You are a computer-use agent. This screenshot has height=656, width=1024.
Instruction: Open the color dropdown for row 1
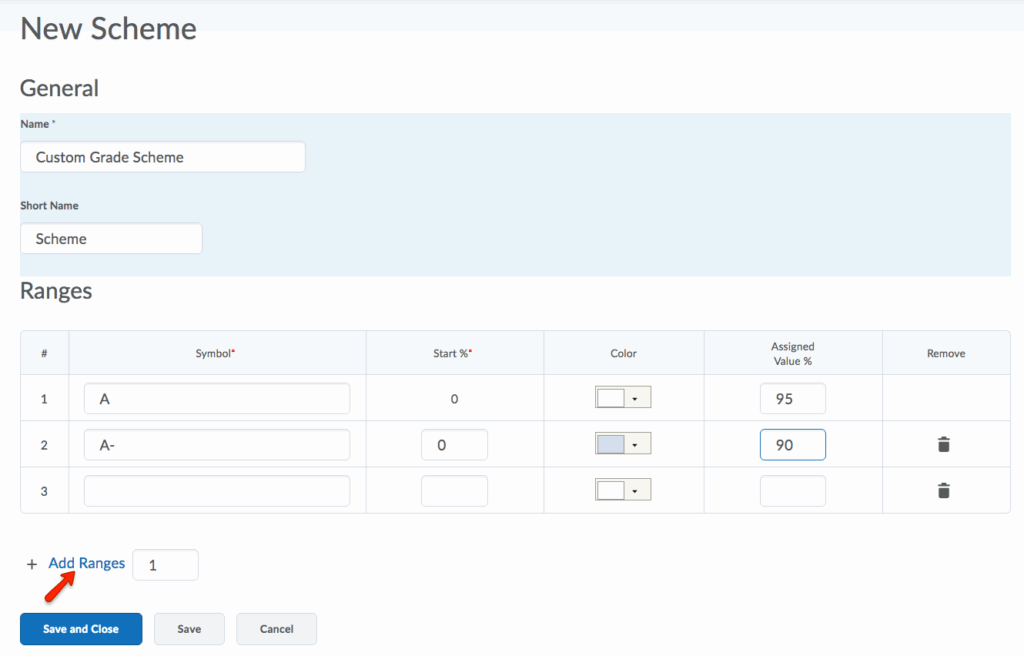click(x=635, y=398)
